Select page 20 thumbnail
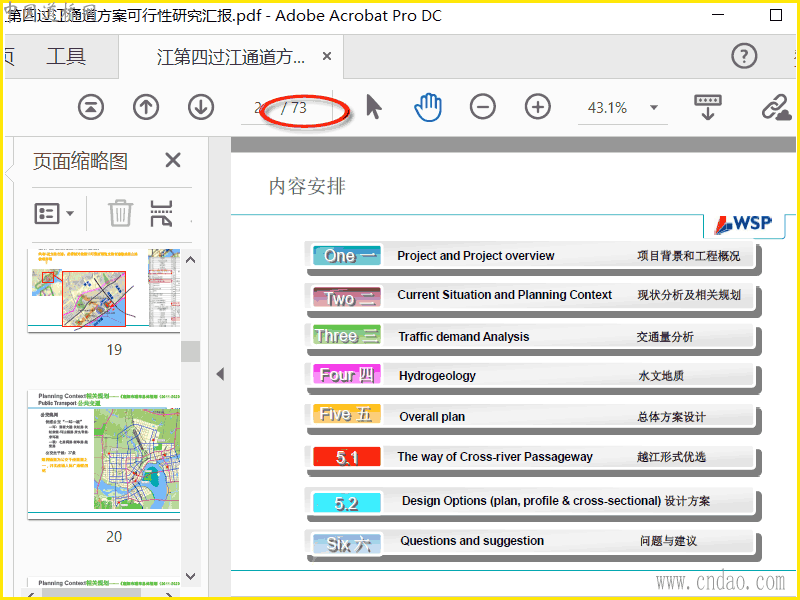 pyautogui.click(x=104, y=455)
